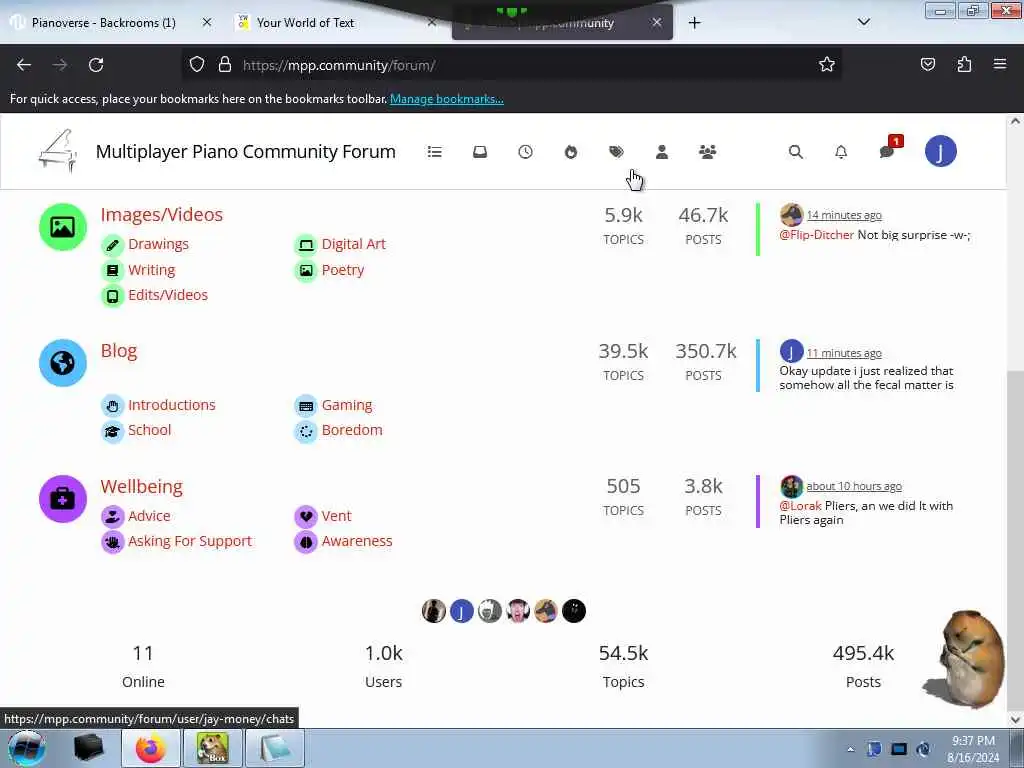
Task: Click the black avatar at online users row end
Action: 574,611
